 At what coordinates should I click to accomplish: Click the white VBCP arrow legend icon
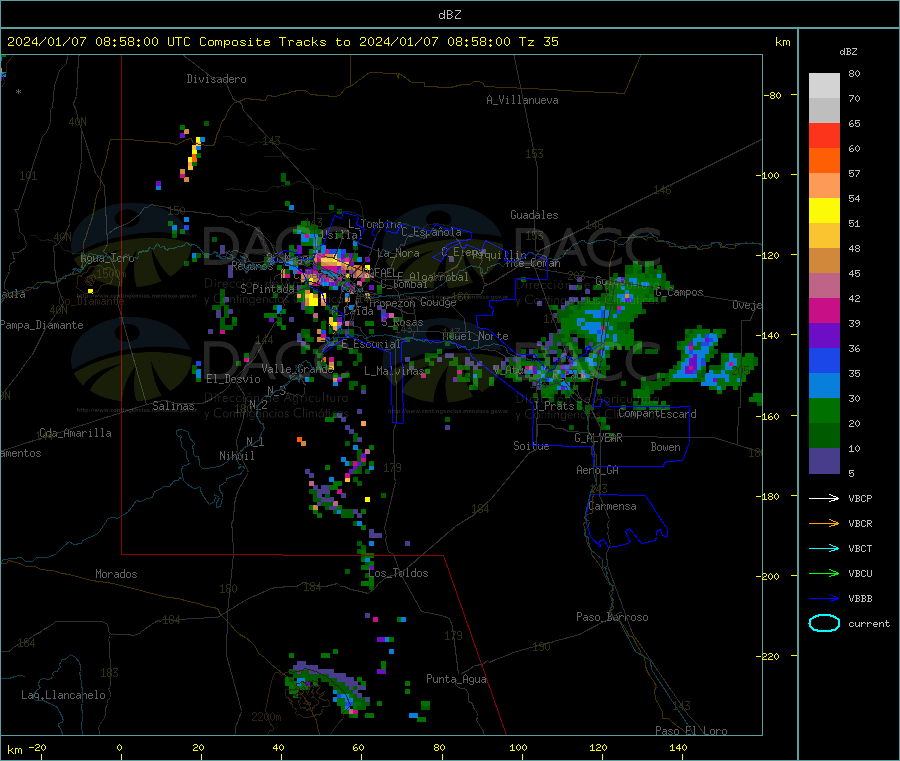tap(824, 498)
